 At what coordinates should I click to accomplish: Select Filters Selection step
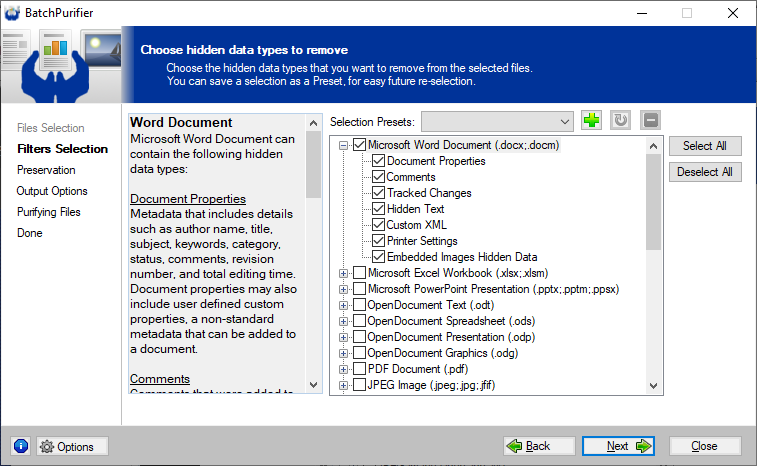tap(62, 149)
